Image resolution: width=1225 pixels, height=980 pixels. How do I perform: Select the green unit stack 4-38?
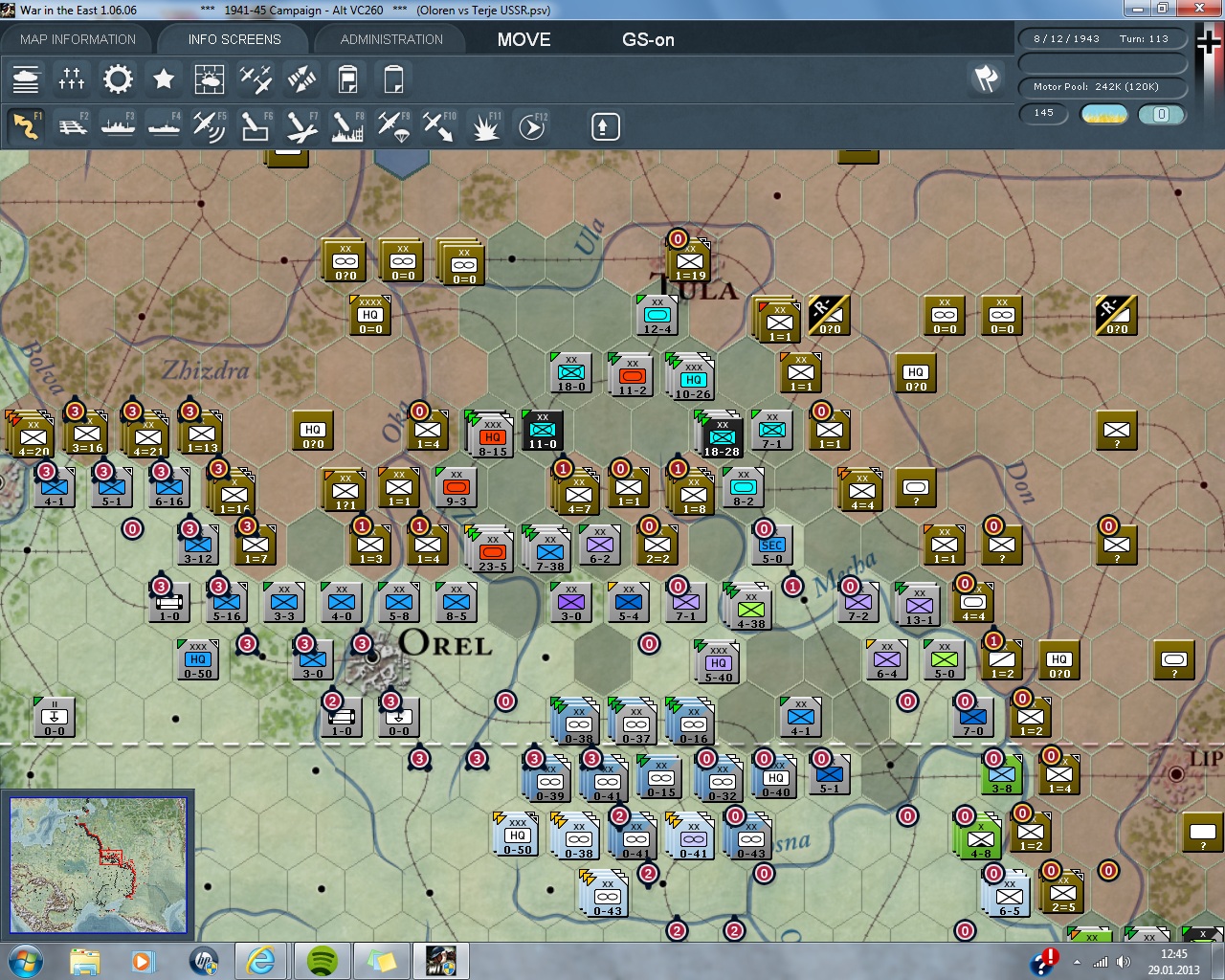coord(750,607)
